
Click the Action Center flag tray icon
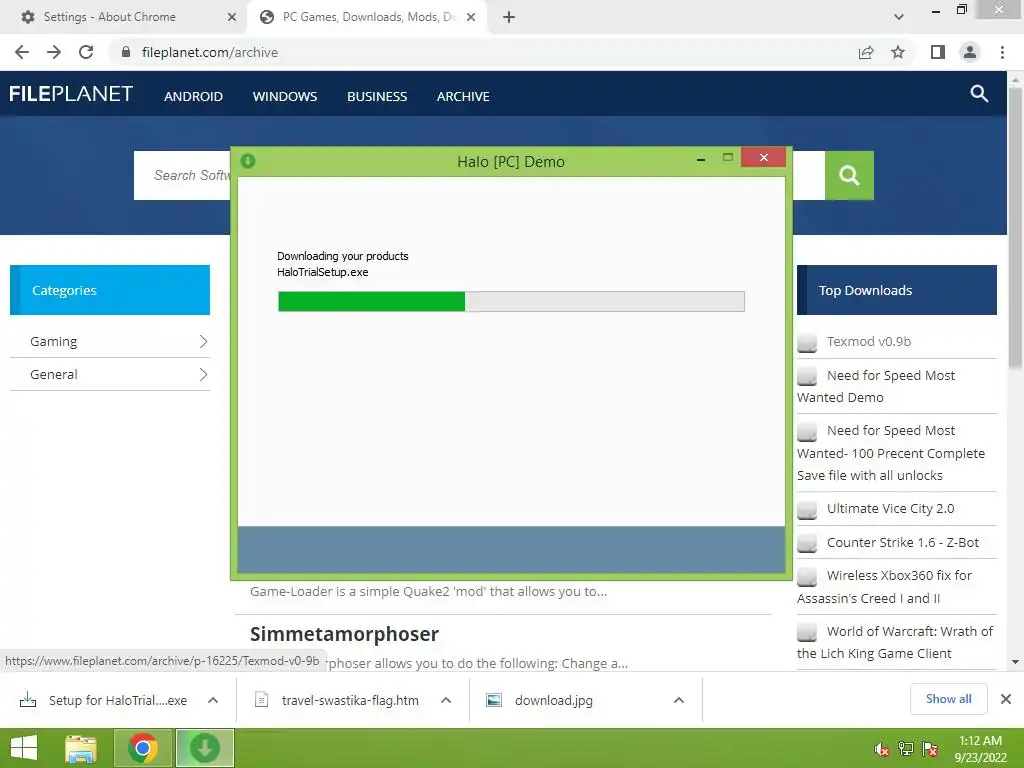click(x=930, y=749)
